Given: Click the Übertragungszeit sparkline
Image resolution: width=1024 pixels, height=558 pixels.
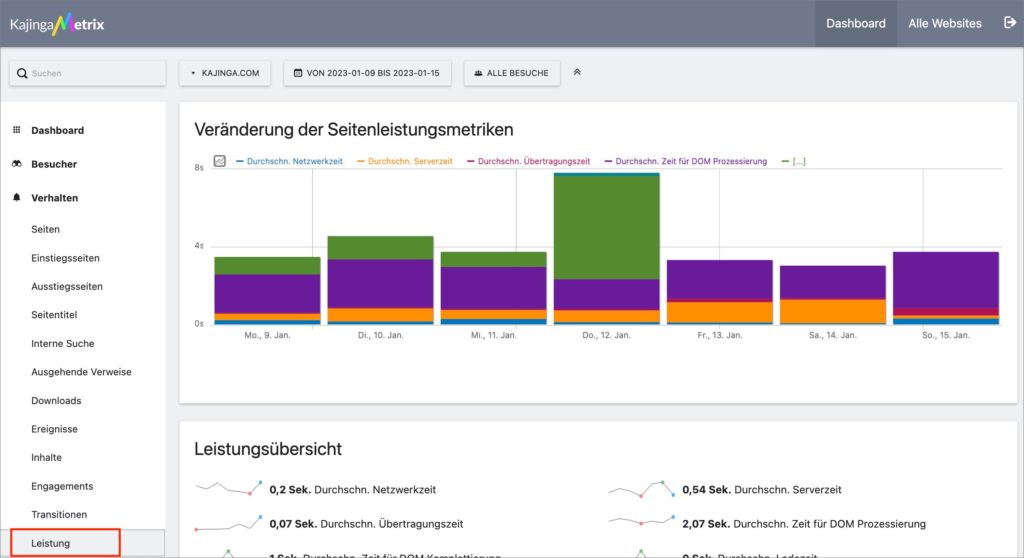Looking at the screenshot, I should click(229, 523).
